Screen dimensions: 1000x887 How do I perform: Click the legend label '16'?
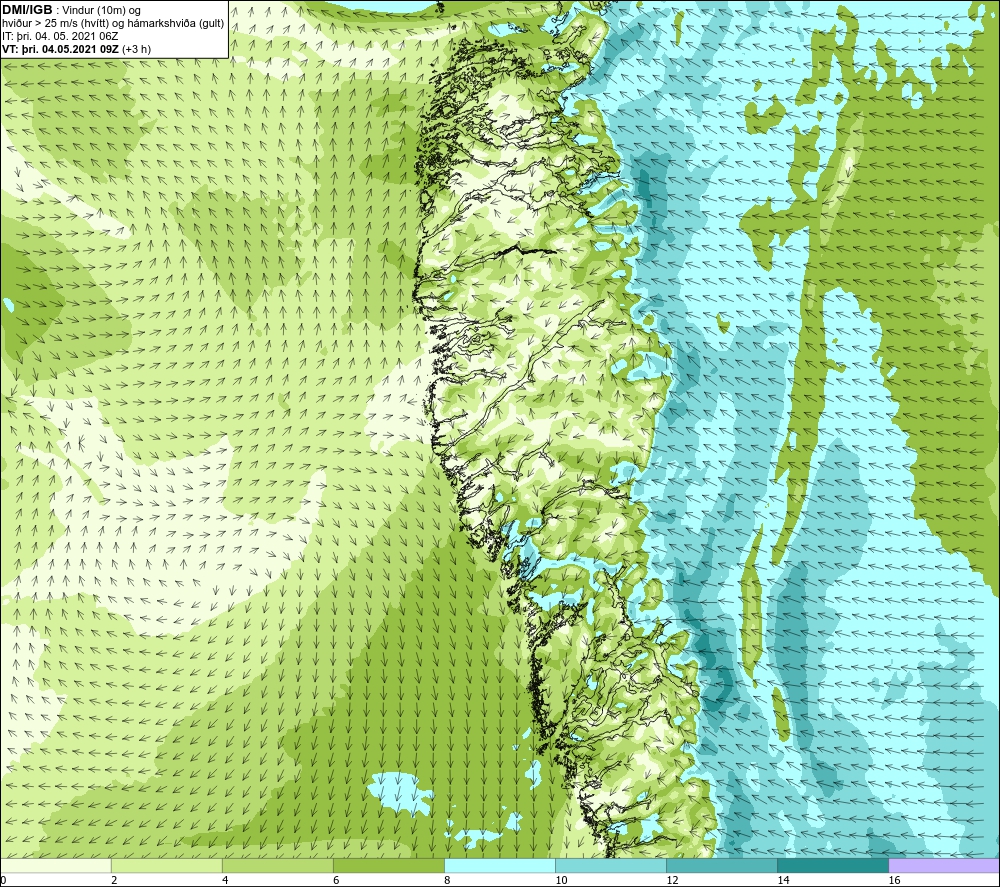pyautogui.click(x=893, y=880)
